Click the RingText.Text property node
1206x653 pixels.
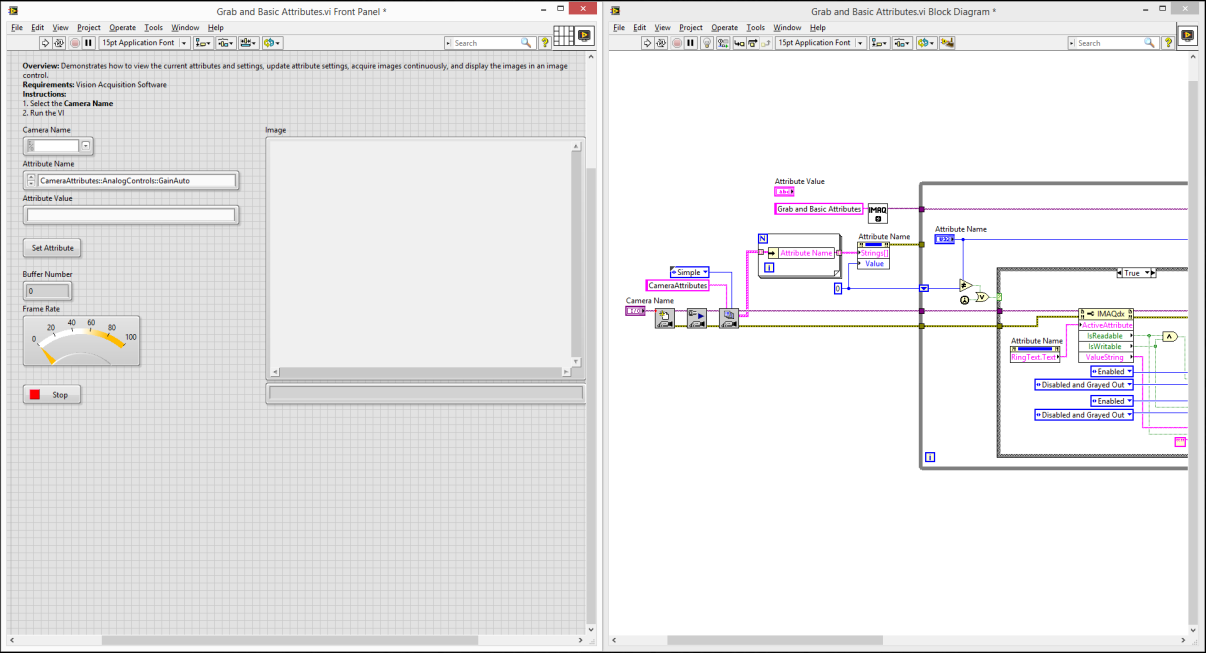pos(1035,357)
